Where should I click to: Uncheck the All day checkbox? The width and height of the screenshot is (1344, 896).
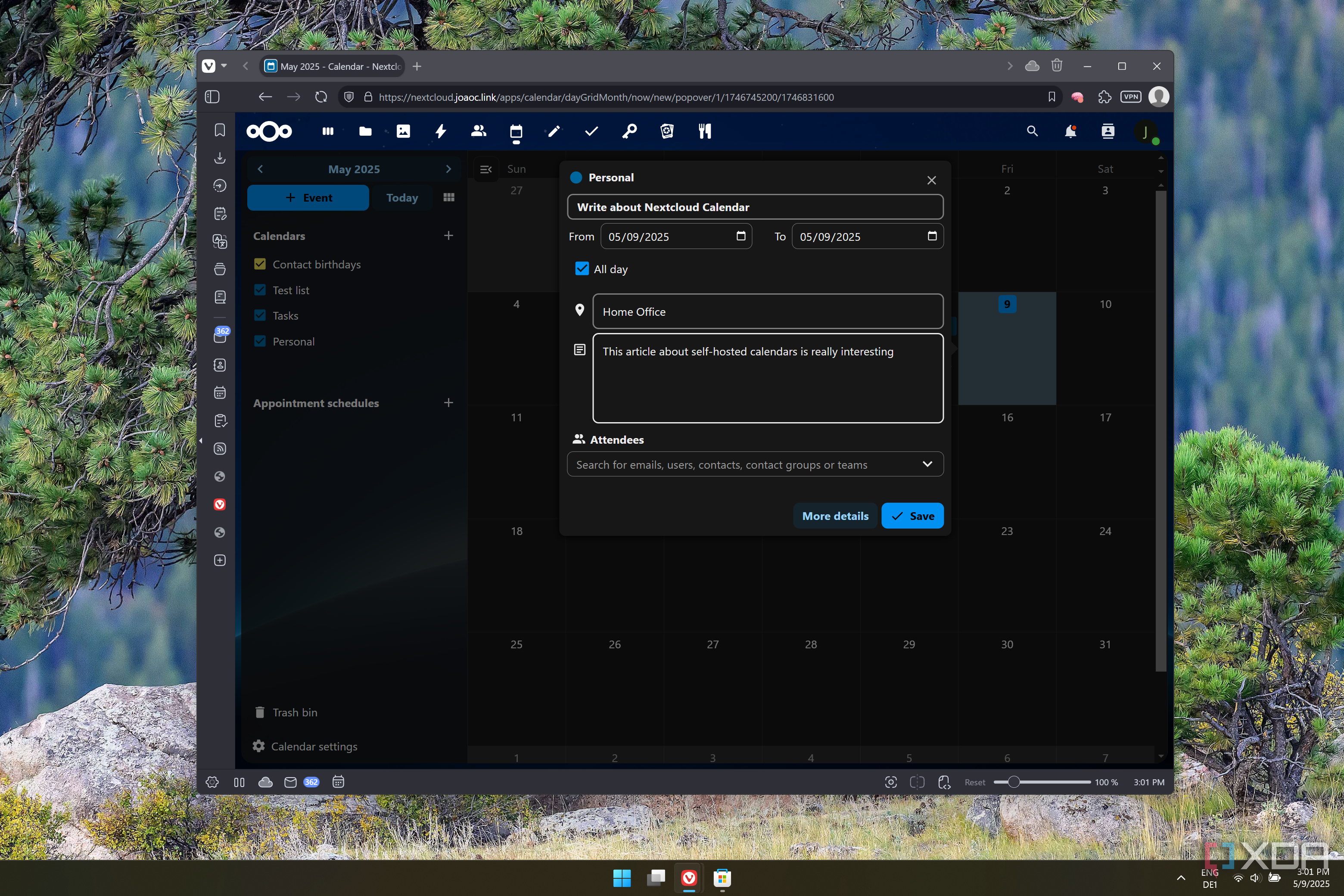pyautogui.click(x=582, y=268)
